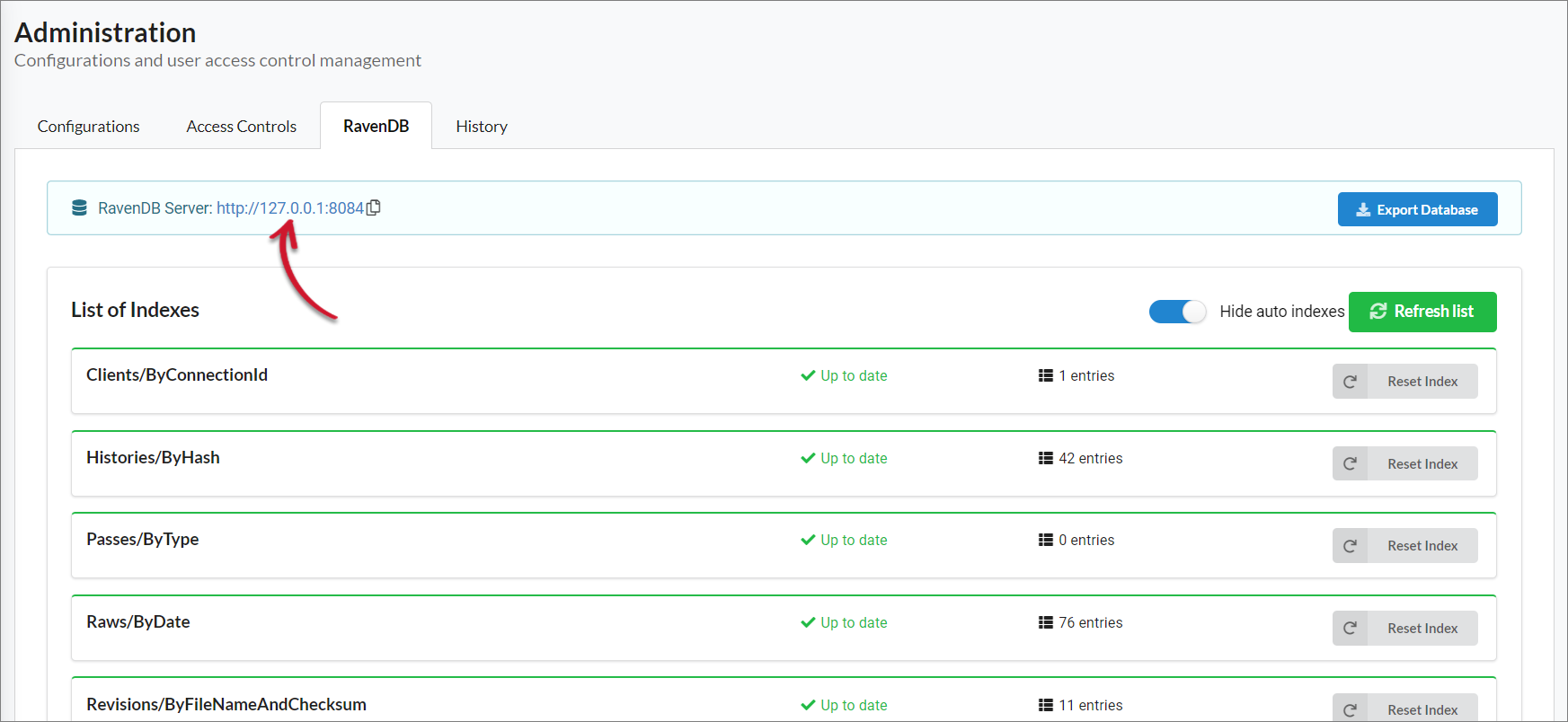The width and height of the screenshot is (1568, 722).
Task: Reset Index for Passes/ByType
Action: (1405, 546)
